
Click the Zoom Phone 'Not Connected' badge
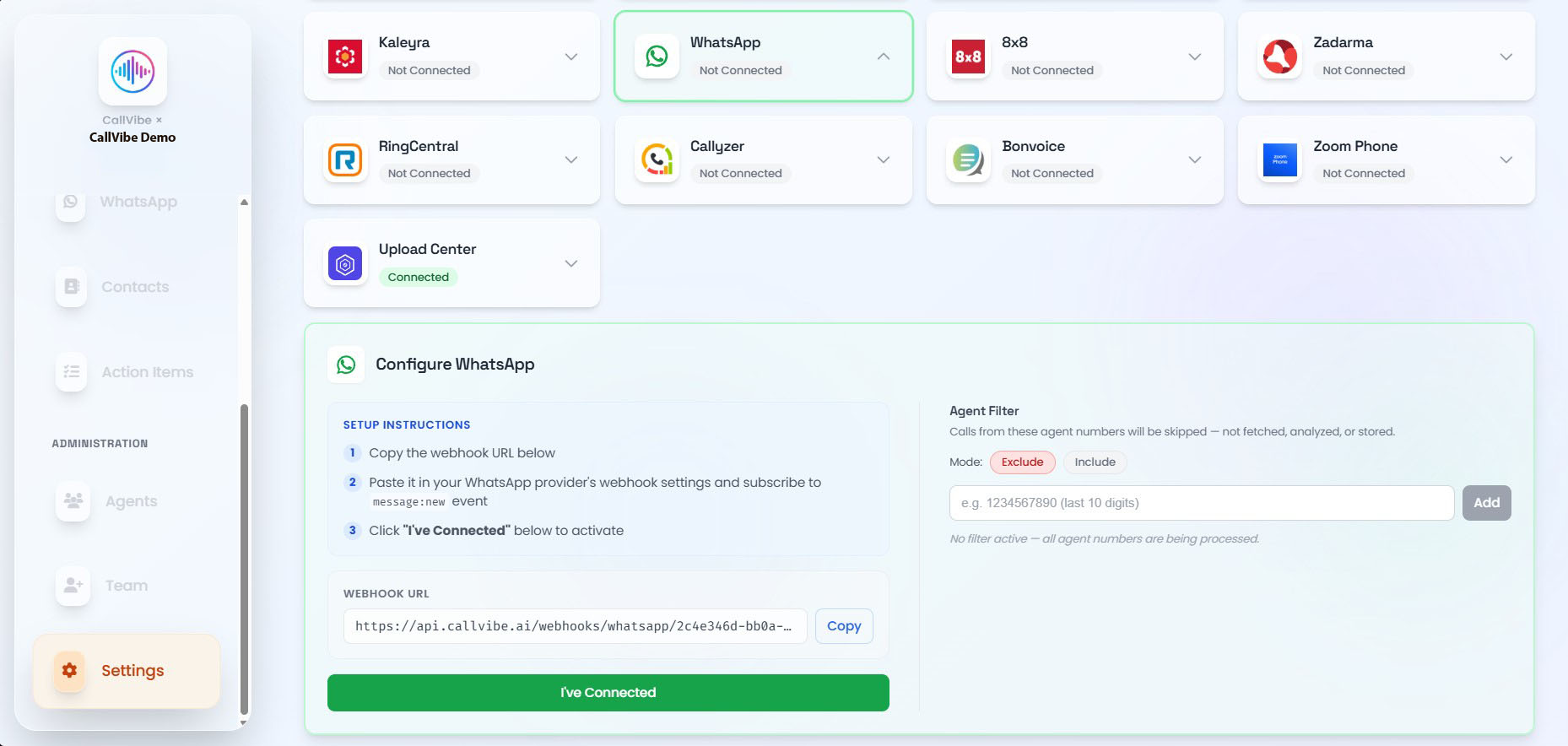click(1364, 174)
